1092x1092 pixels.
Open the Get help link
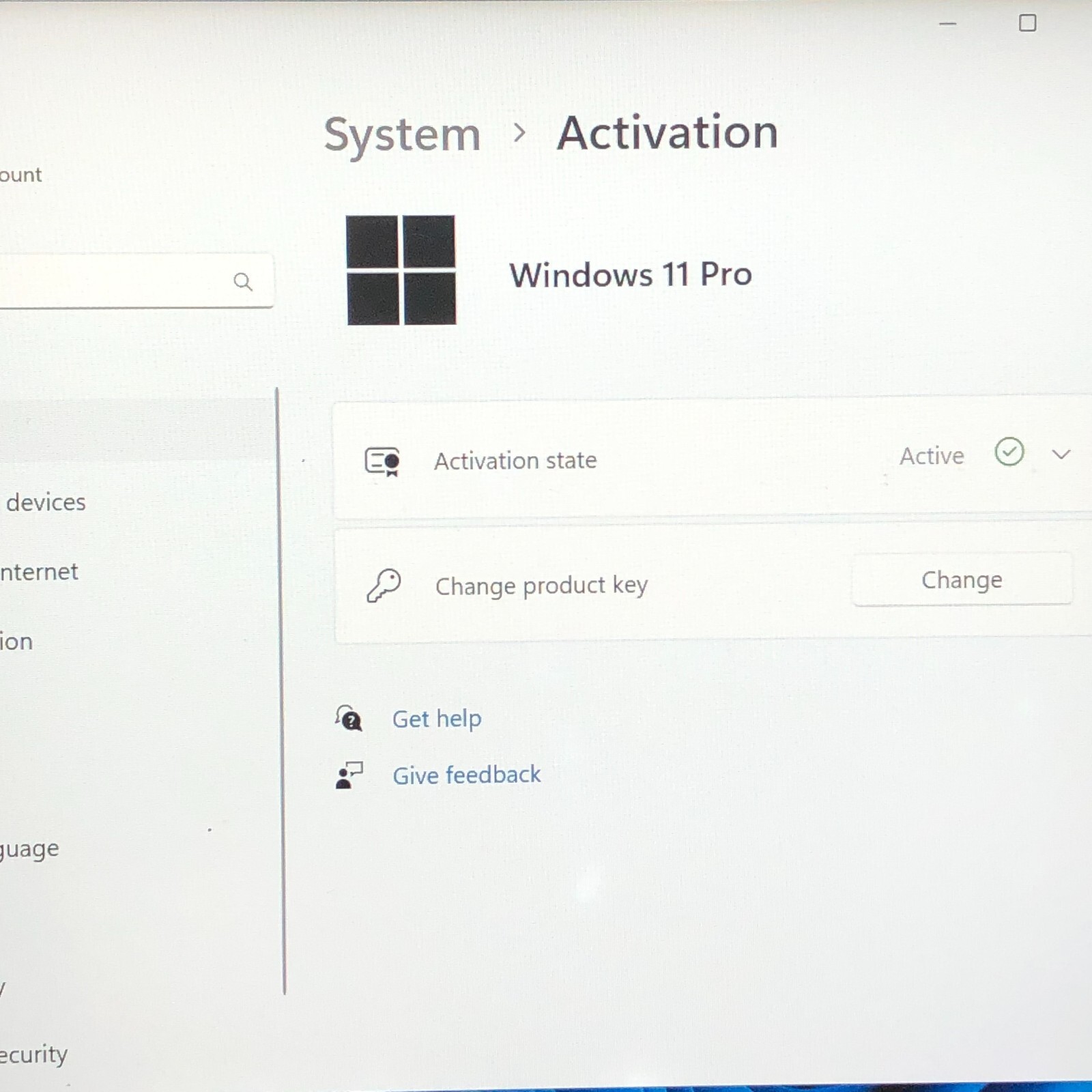coord(437,719)
